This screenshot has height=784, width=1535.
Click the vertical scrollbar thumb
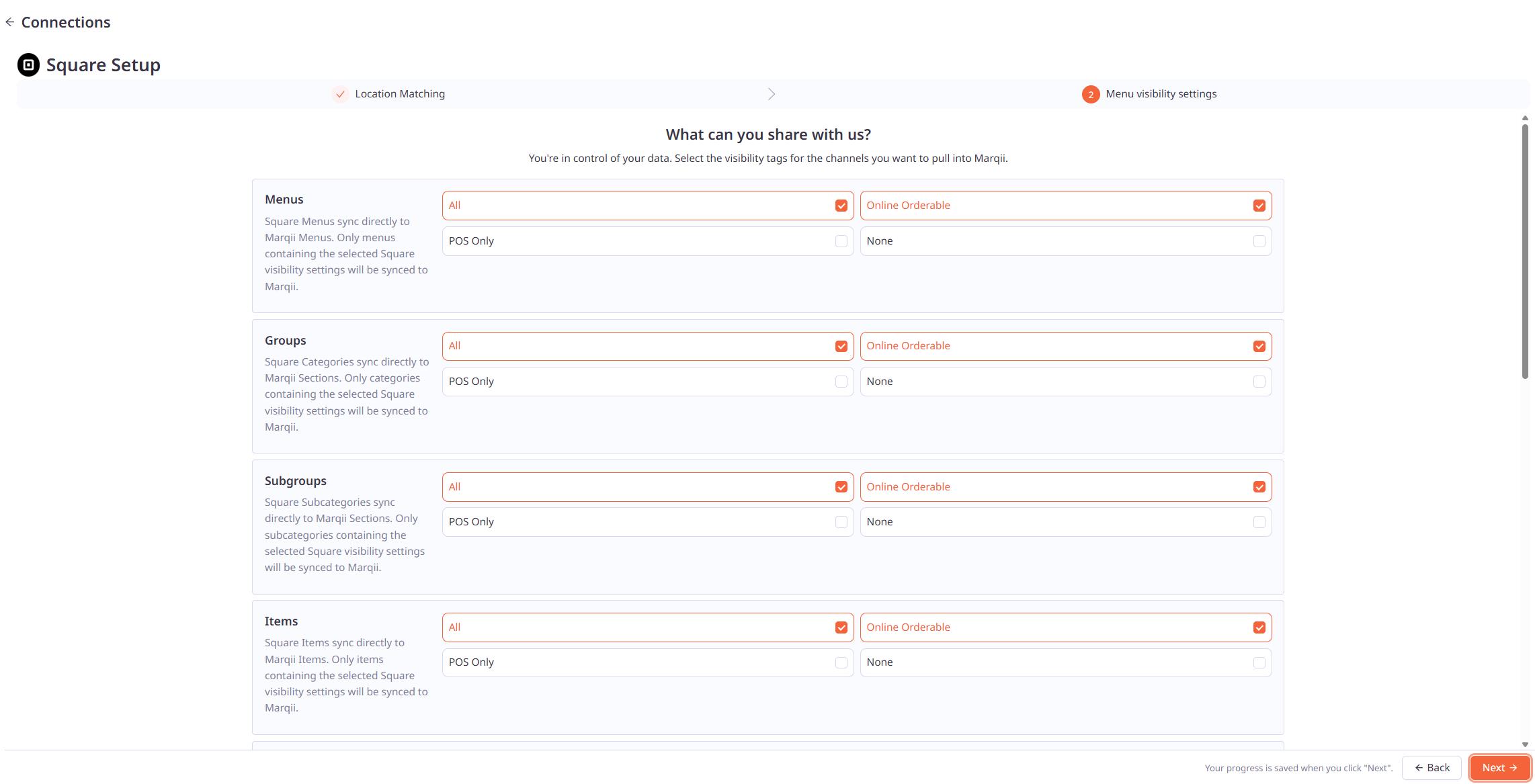point(1525,251)
